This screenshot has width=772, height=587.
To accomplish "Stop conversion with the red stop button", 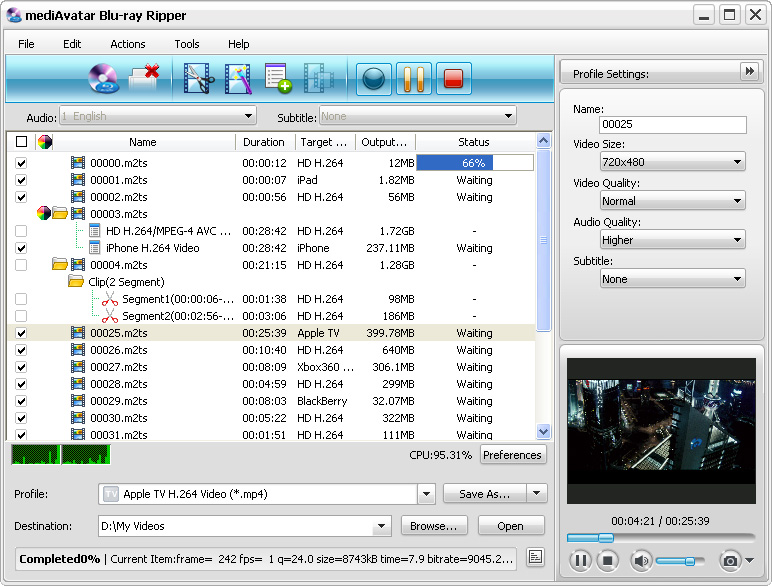I will [453, 79].
